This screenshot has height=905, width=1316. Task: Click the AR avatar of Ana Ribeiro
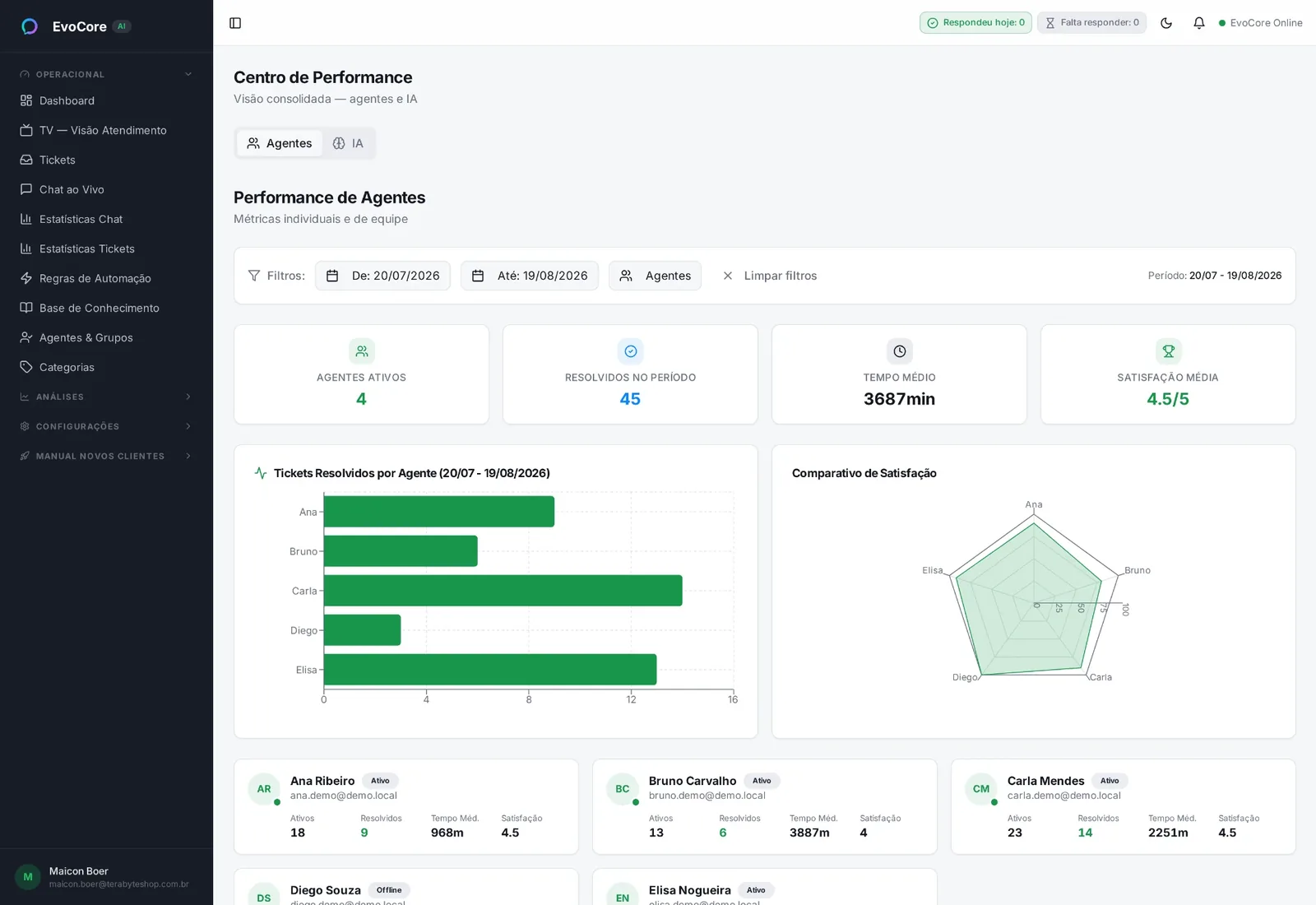tap(264, 789)
